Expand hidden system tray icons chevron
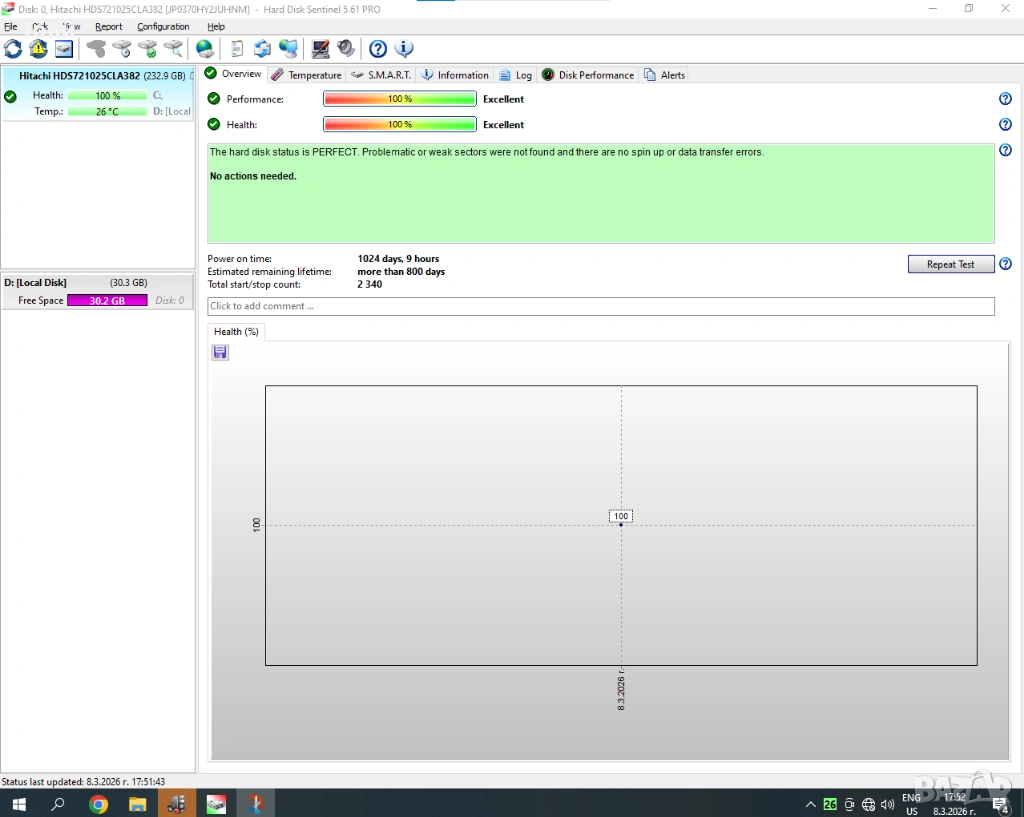This screenshot has width=1024, height=817. [810, 804]
